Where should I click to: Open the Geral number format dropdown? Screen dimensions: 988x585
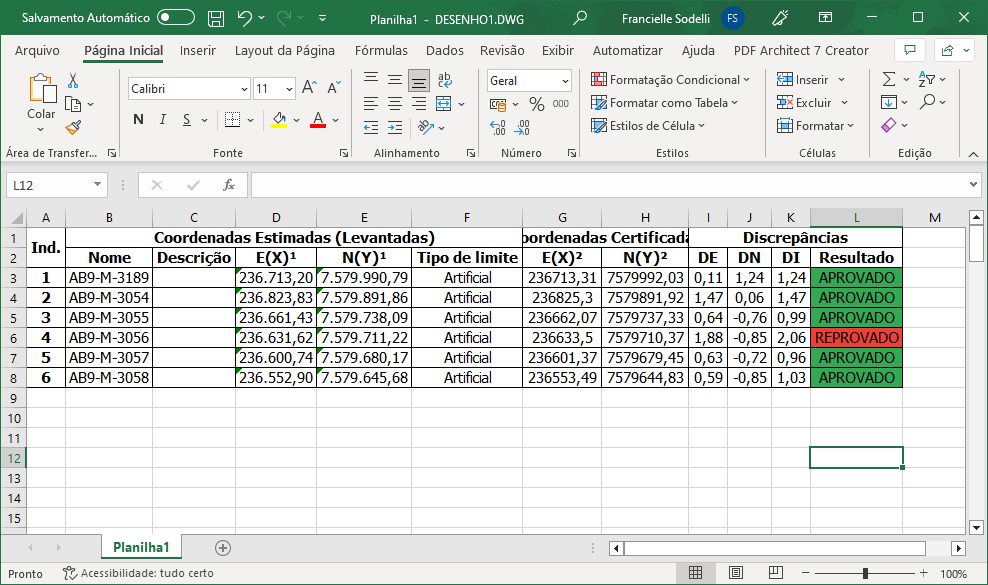(565, 81)
